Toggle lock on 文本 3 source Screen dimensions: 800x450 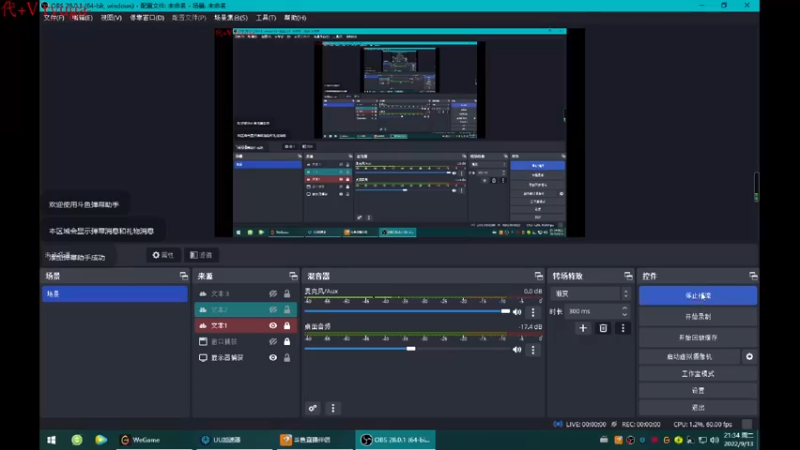click(x=287, y=294)
